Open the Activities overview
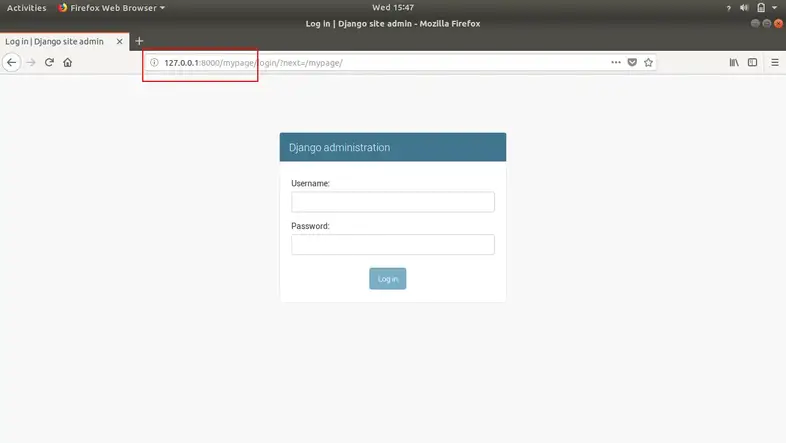Viewport: 786px width, 443px height. click(27, 8)
